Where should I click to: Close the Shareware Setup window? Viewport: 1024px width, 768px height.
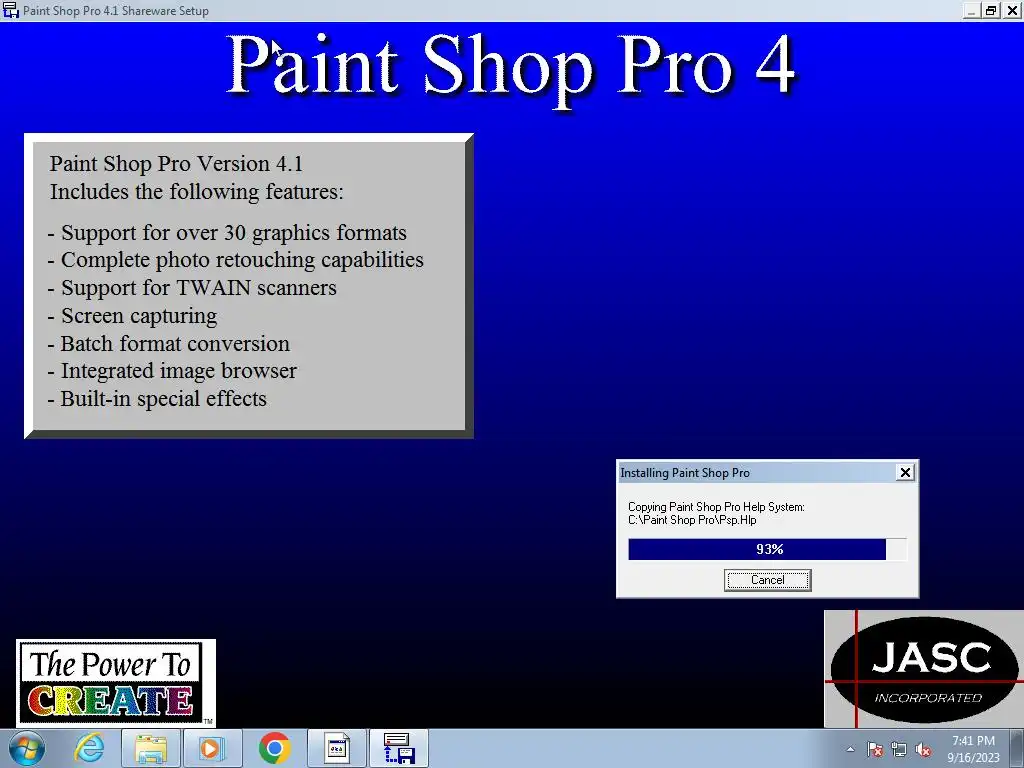tap(1012, 10)
